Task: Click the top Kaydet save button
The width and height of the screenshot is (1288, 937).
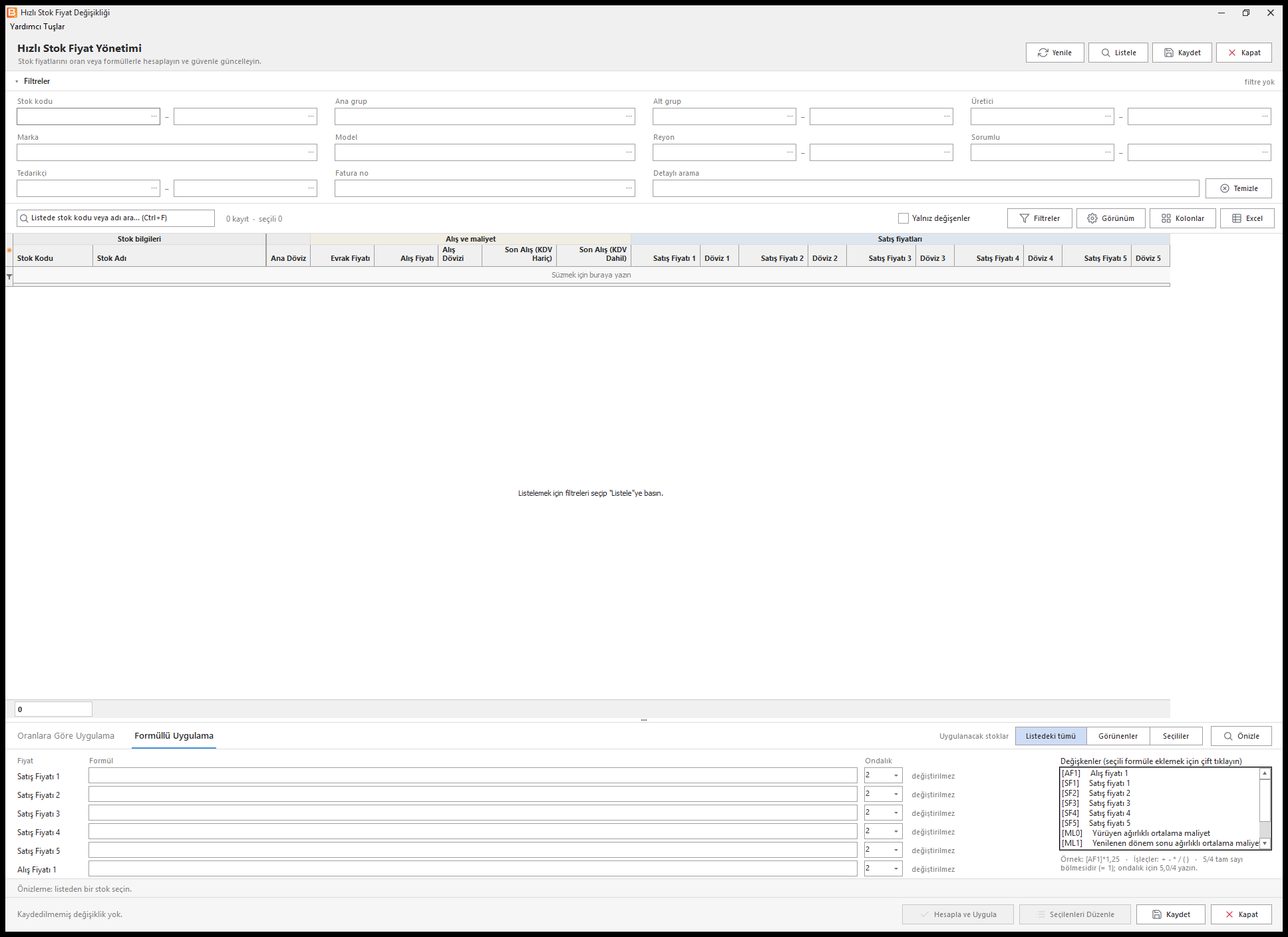Action: pyautogui.click(x=1182, y=53)
